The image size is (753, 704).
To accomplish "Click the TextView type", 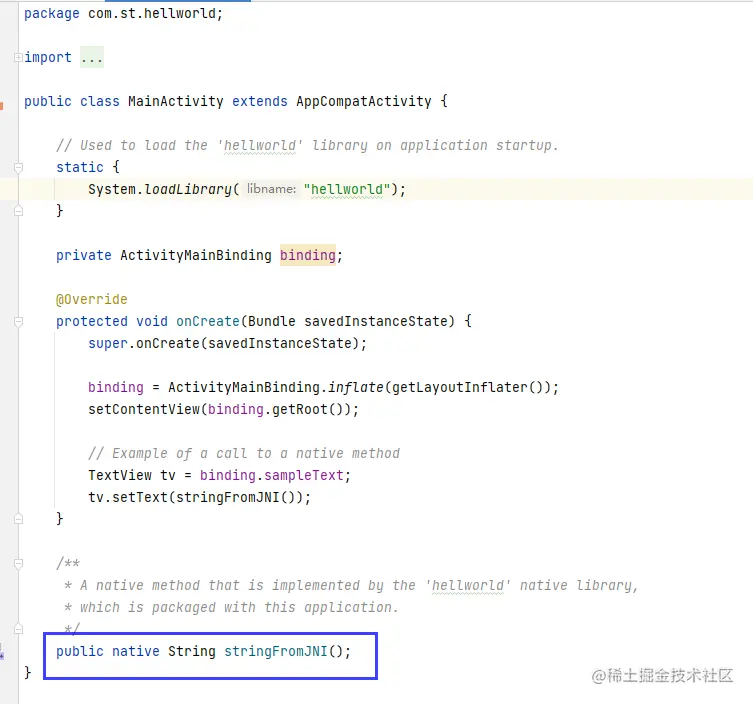I will point(120,476).
